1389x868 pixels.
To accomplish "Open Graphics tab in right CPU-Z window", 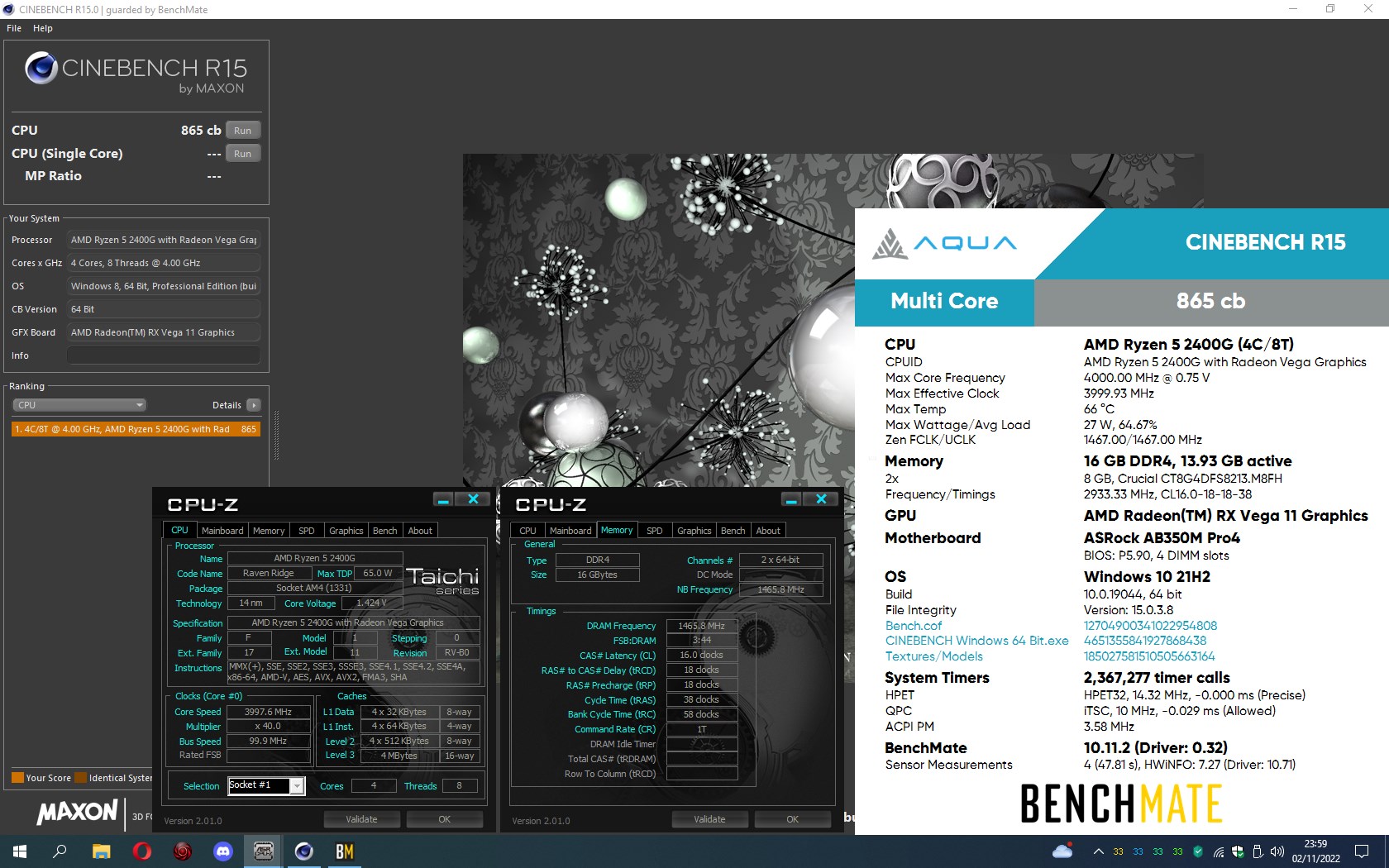I will (694, 531).
